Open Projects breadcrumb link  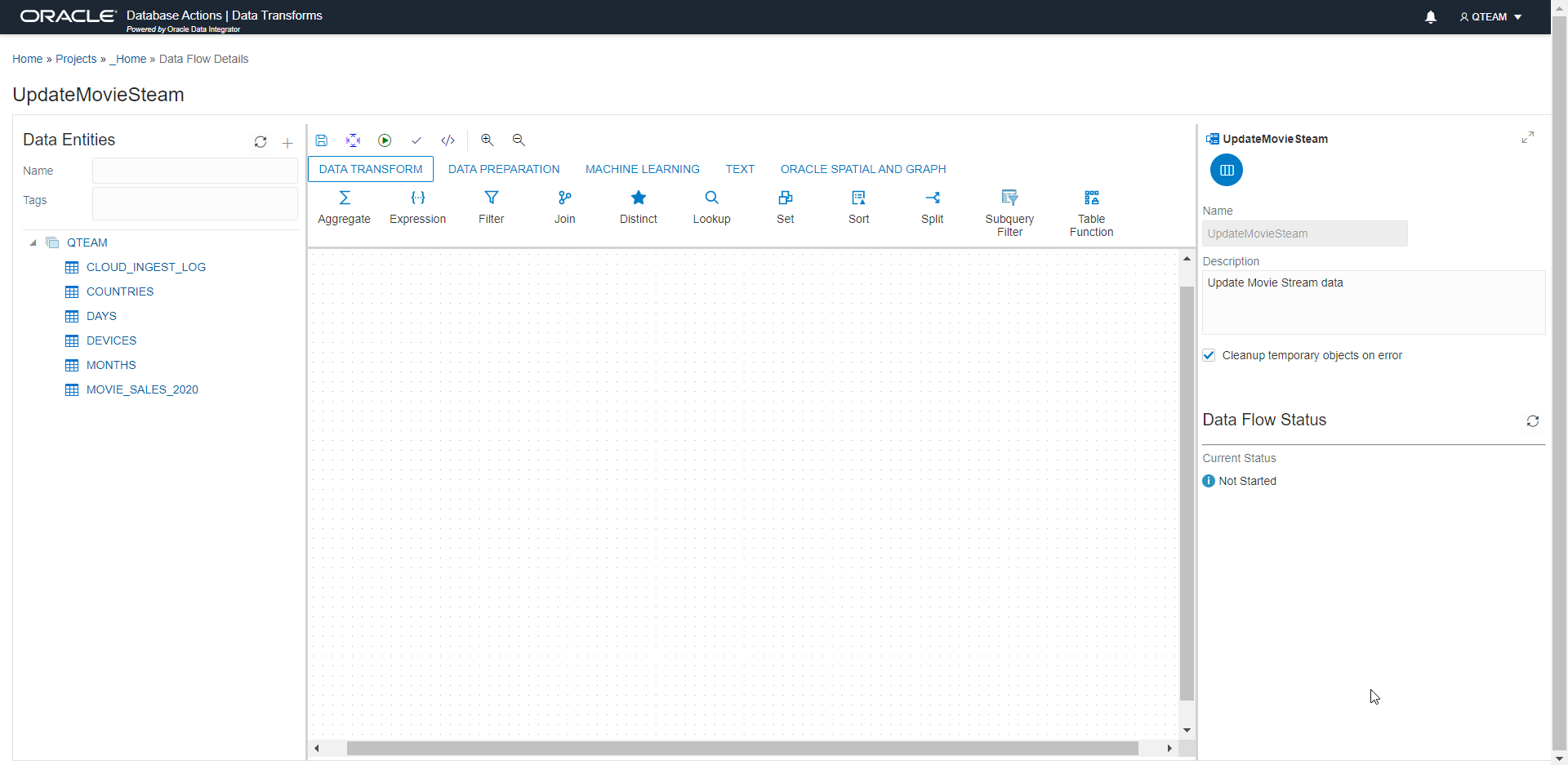pyautogui.click(x=76, y=59)
